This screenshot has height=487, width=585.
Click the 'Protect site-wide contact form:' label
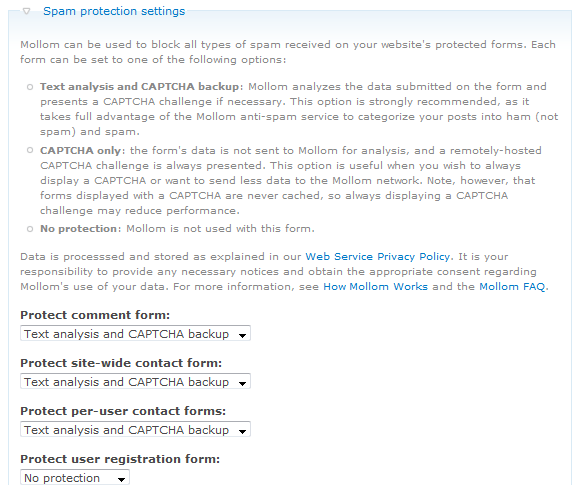coord(121,363)
